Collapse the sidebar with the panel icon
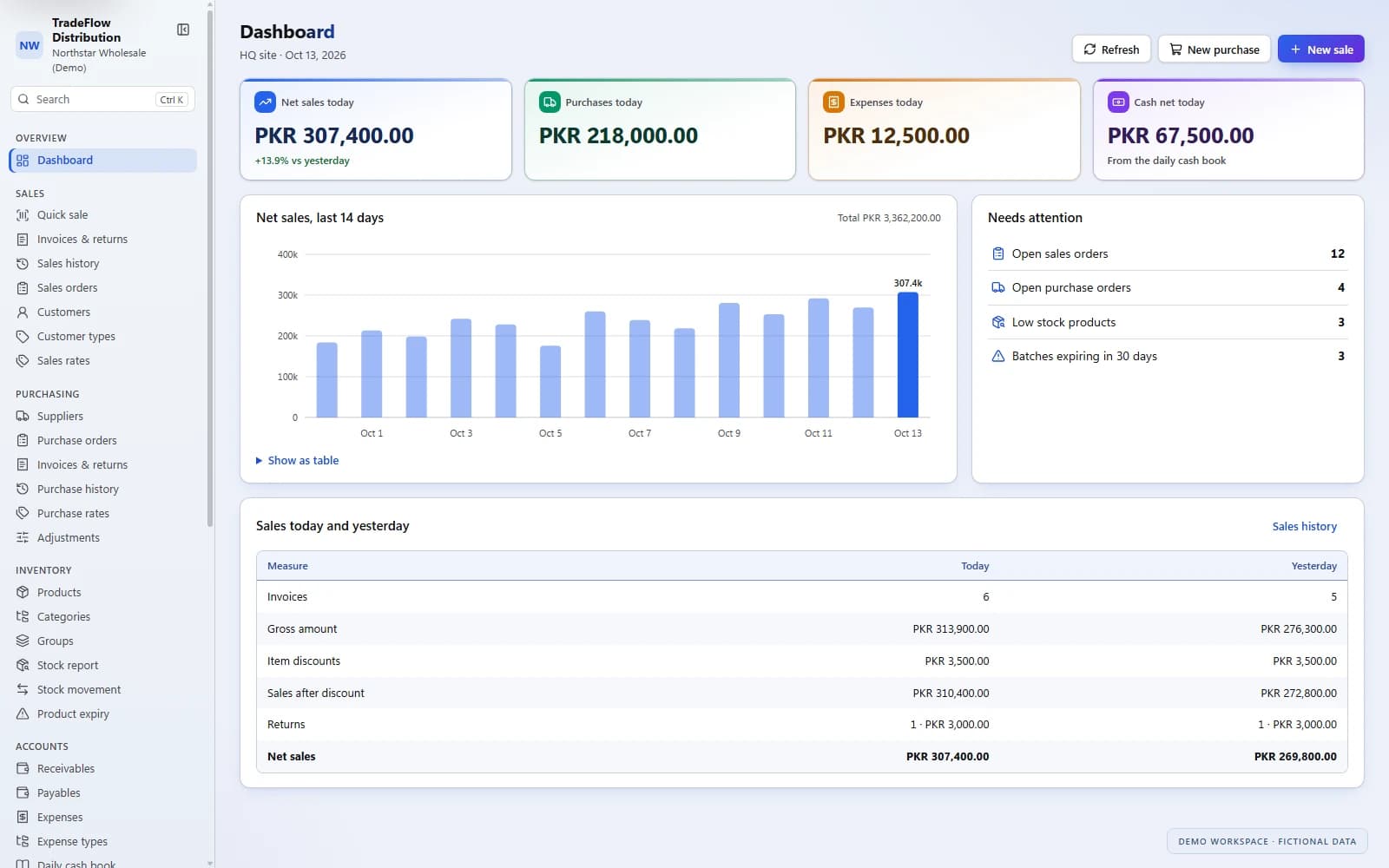This screenshot has height=868, width=1389. click(183, 30)
